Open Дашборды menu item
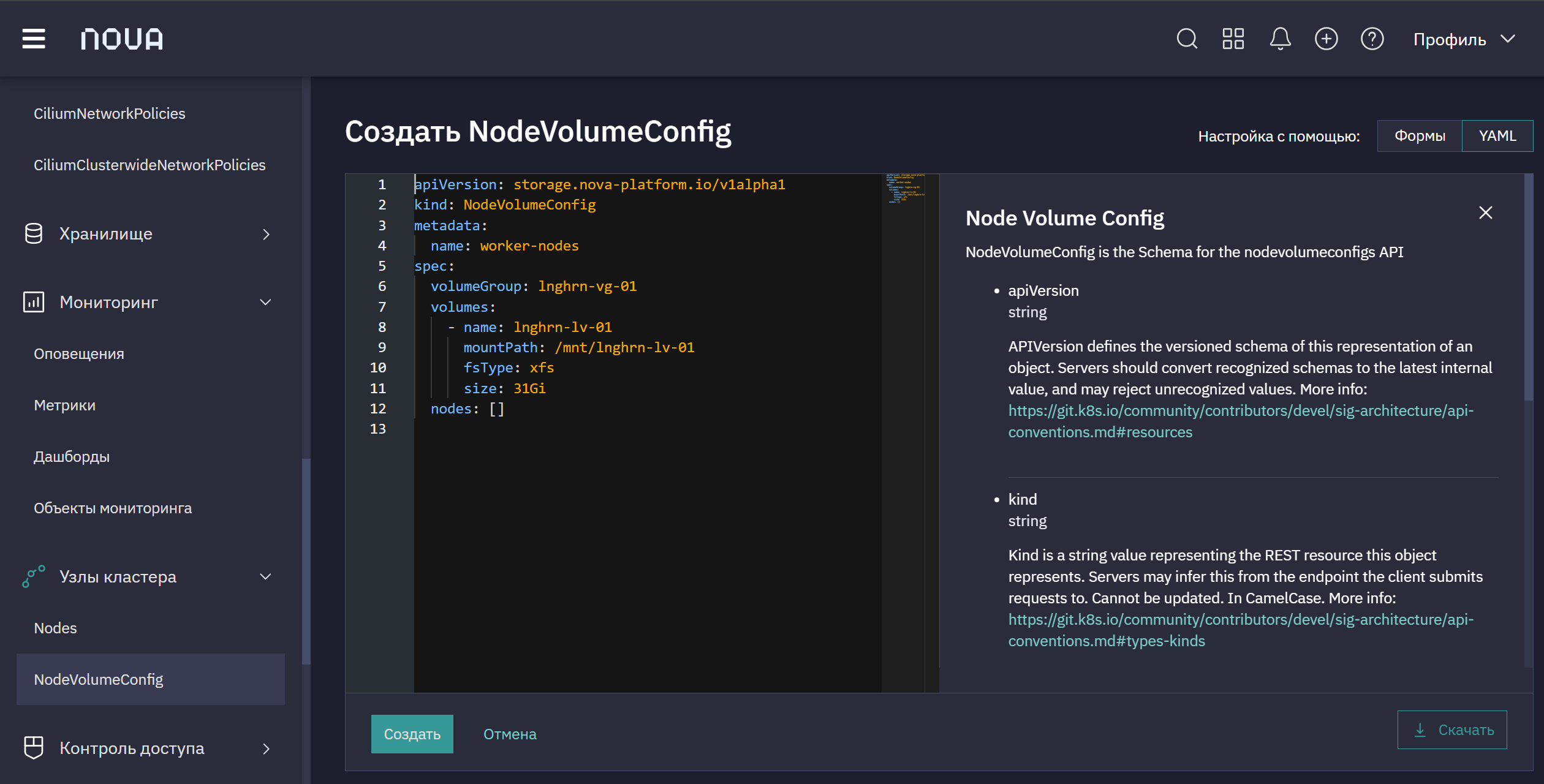Screen dimensions: 1544x784 [x=72, y=456]
